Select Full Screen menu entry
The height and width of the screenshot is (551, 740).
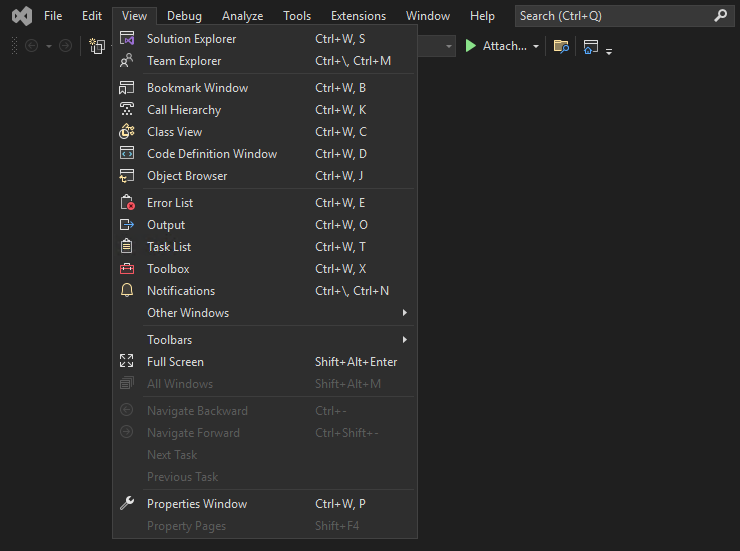pos(265,362)
